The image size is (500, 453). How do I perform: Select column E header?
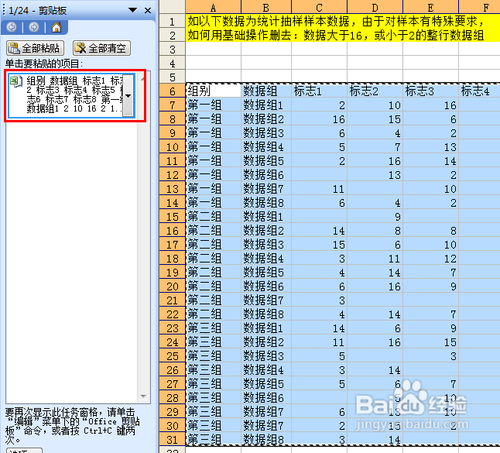click(x=431, y=7)
